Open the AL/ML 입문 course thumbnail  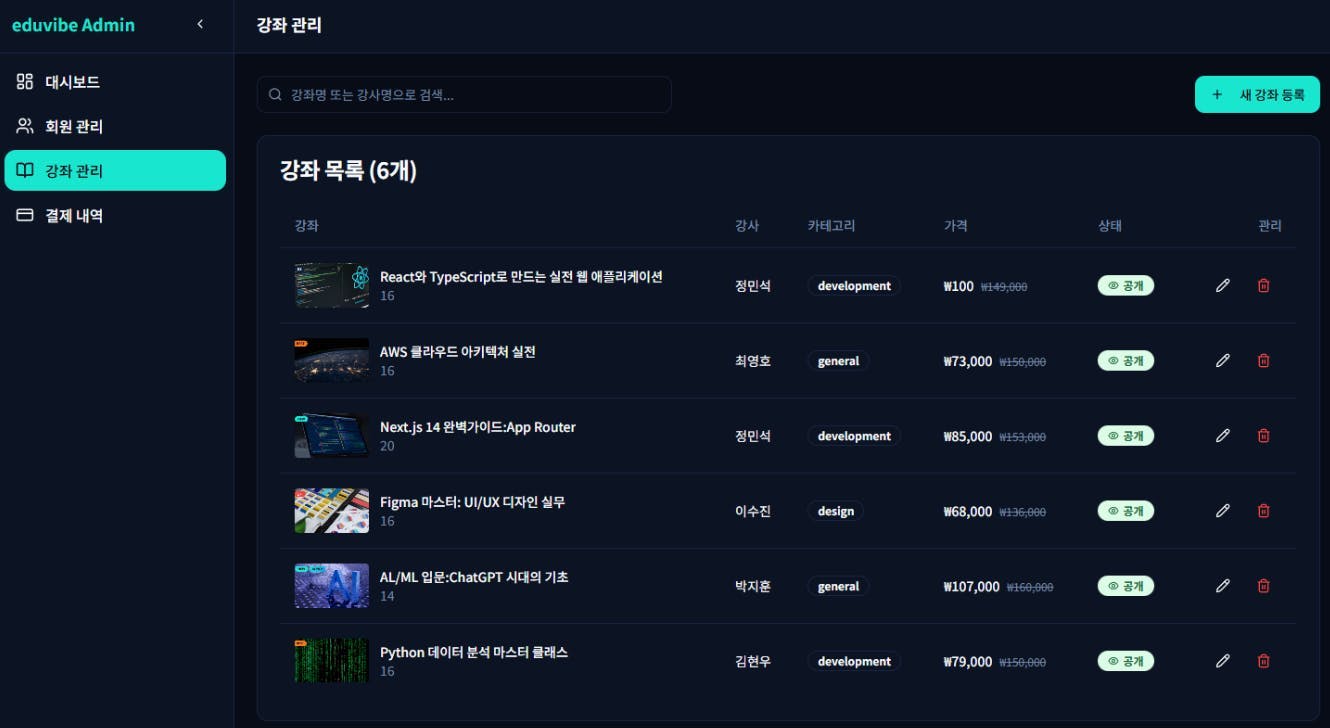click(x=332, y=586)
